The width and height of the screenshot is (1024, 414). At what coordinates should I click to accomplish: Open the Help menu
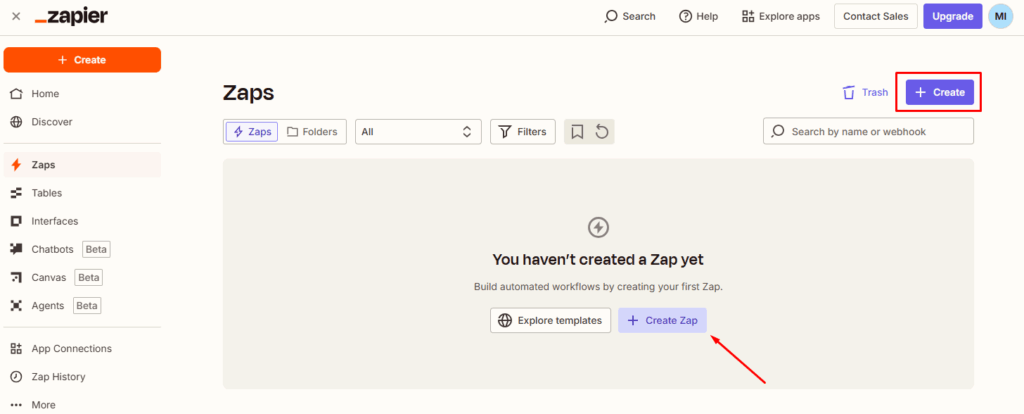[698, 16]
